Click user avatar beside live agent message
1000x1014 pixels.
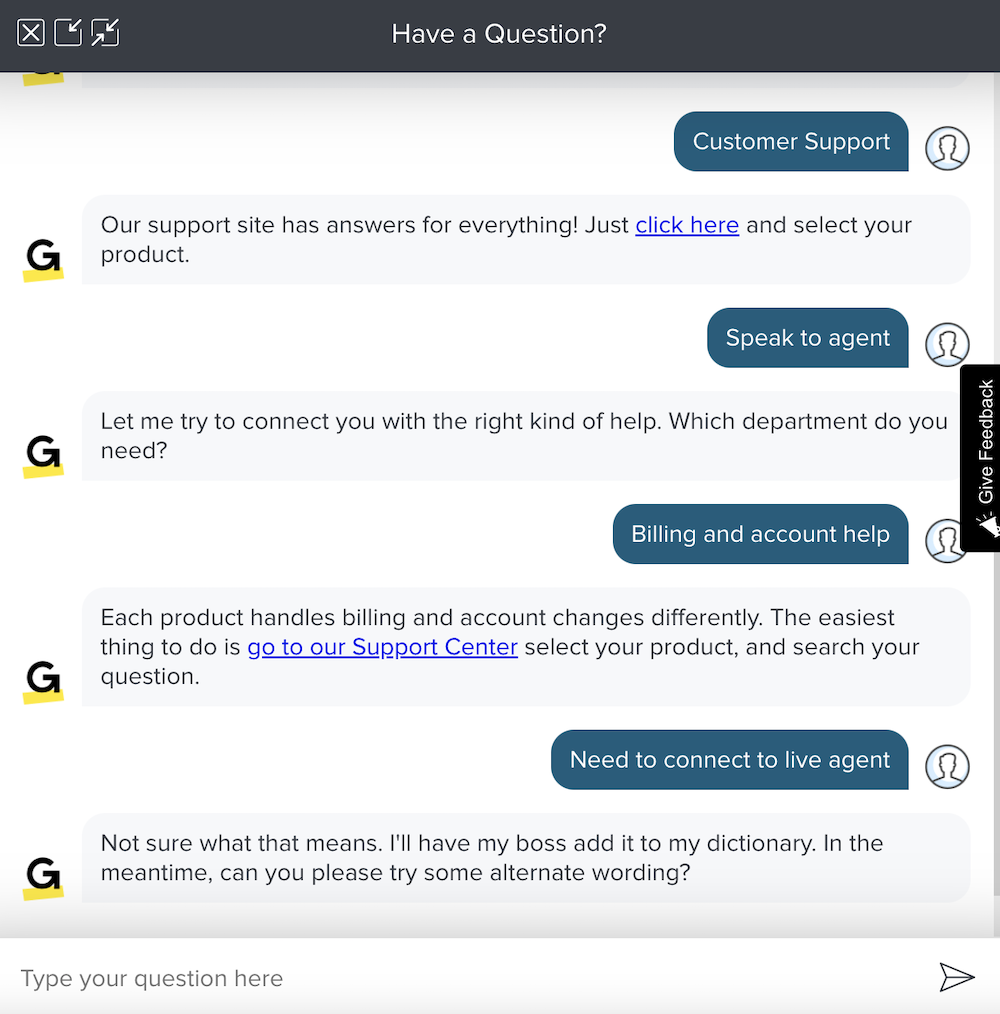click(x=947, y=766)
